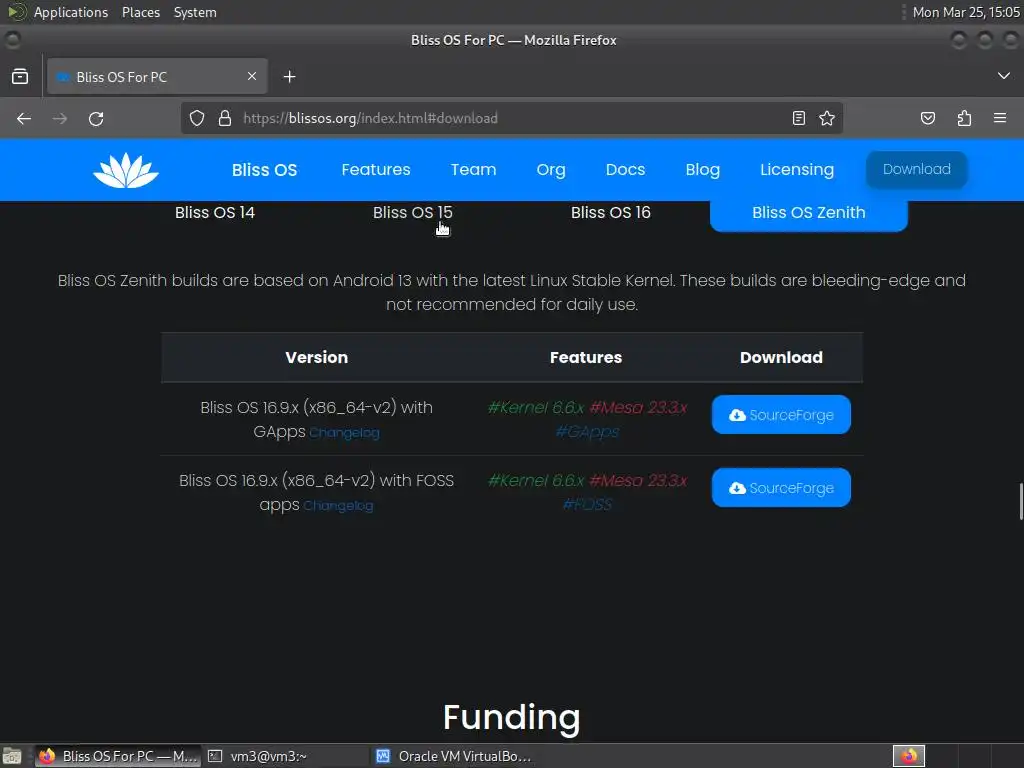Screen dimensions: 1024x768
Task: Switch to Bliss OS For PC taskbar window
Action: pyautogui.click(x=118, y=756)
